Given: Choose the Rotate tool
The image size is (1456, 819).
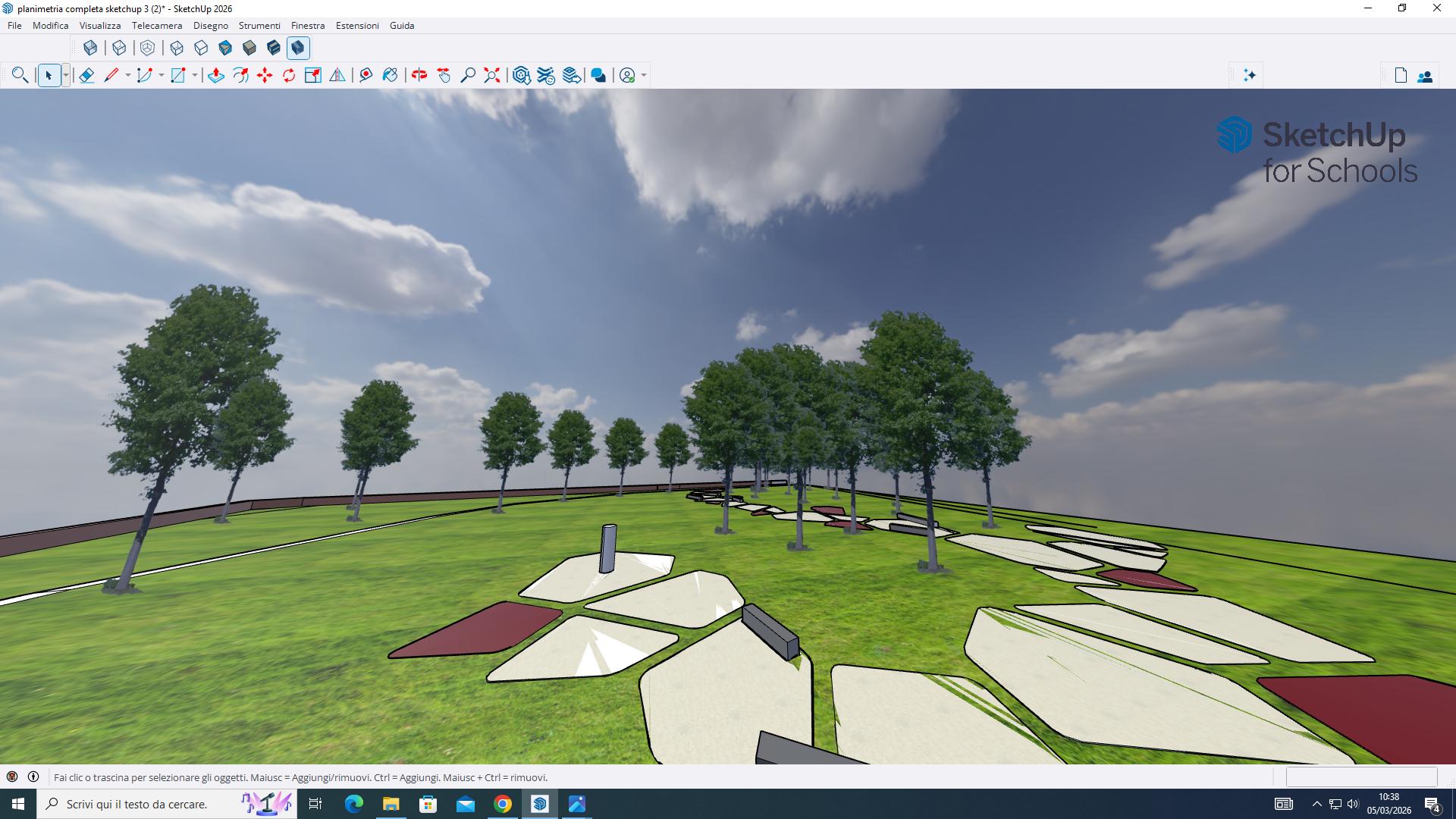Looking at the screenshot, I should (289, 75).
